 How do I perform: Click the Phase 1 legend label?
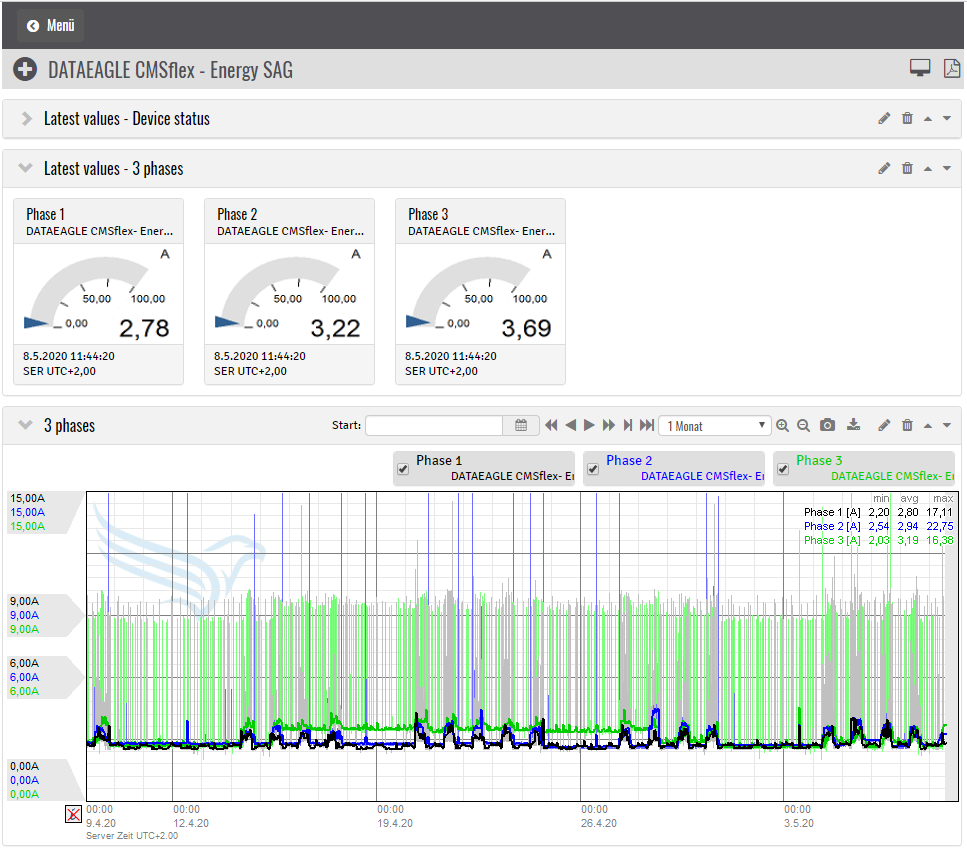[439, 461]
